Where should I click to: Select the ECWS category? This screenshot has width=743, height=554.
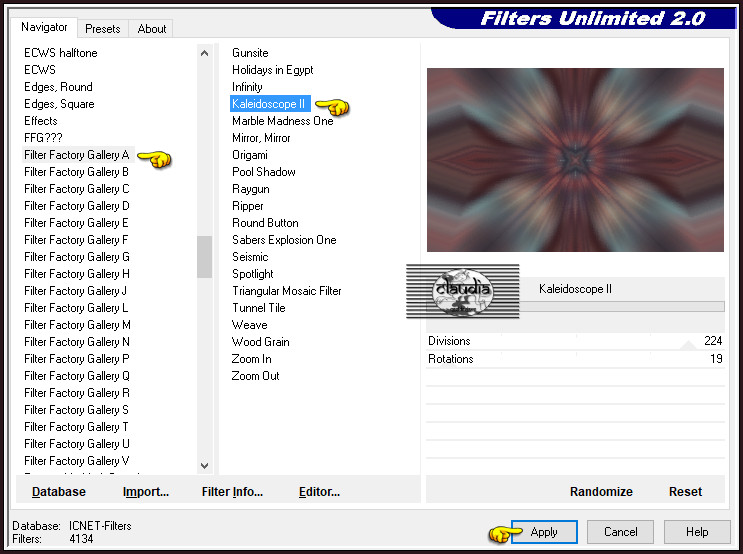(40, 70)
